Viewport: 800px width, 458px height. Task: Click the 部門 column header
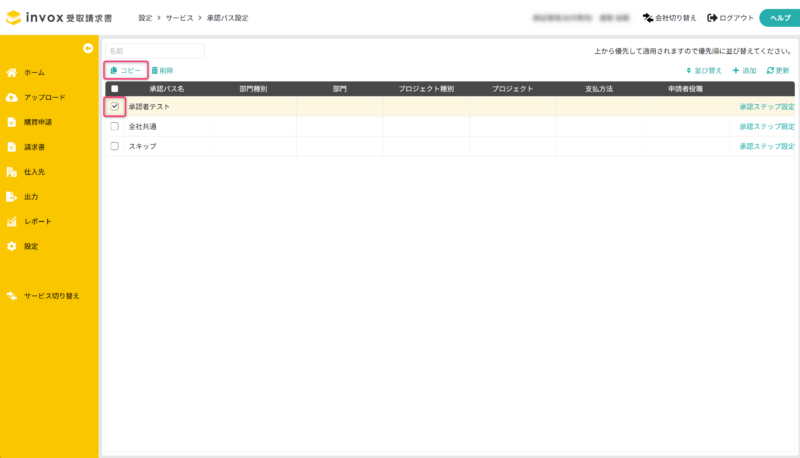tap(340, 89)
